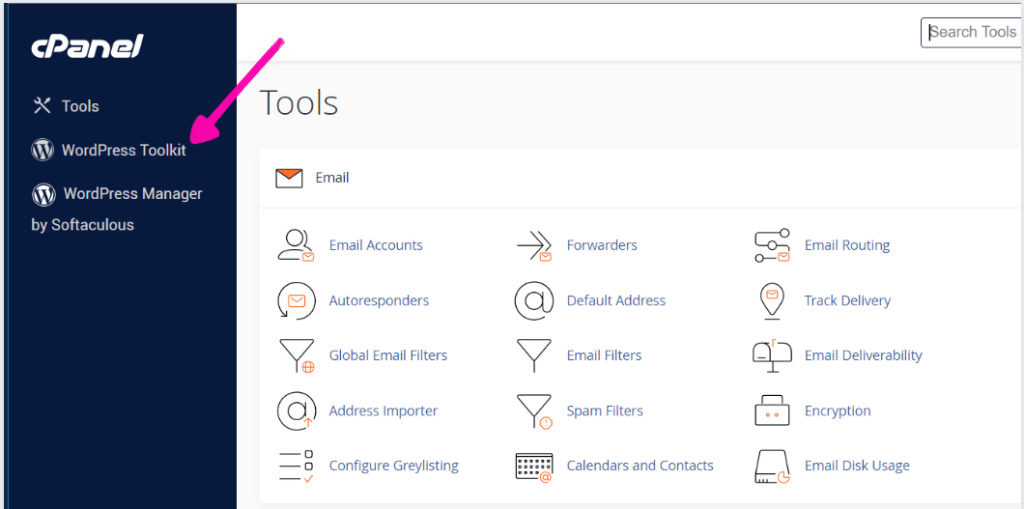The width and height of the screenshot is (1024, 509).
Task: Click the Track Delivery pin icon
Action: [x=772, y=301]
